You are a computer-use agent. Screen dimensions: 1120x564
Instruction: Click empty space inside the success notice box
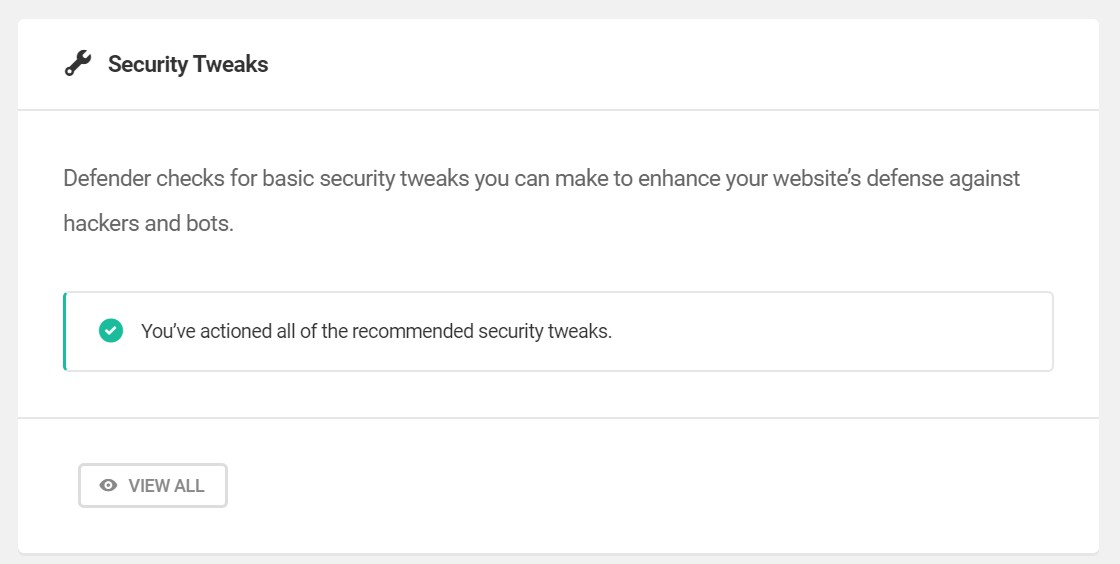point(830,331)
